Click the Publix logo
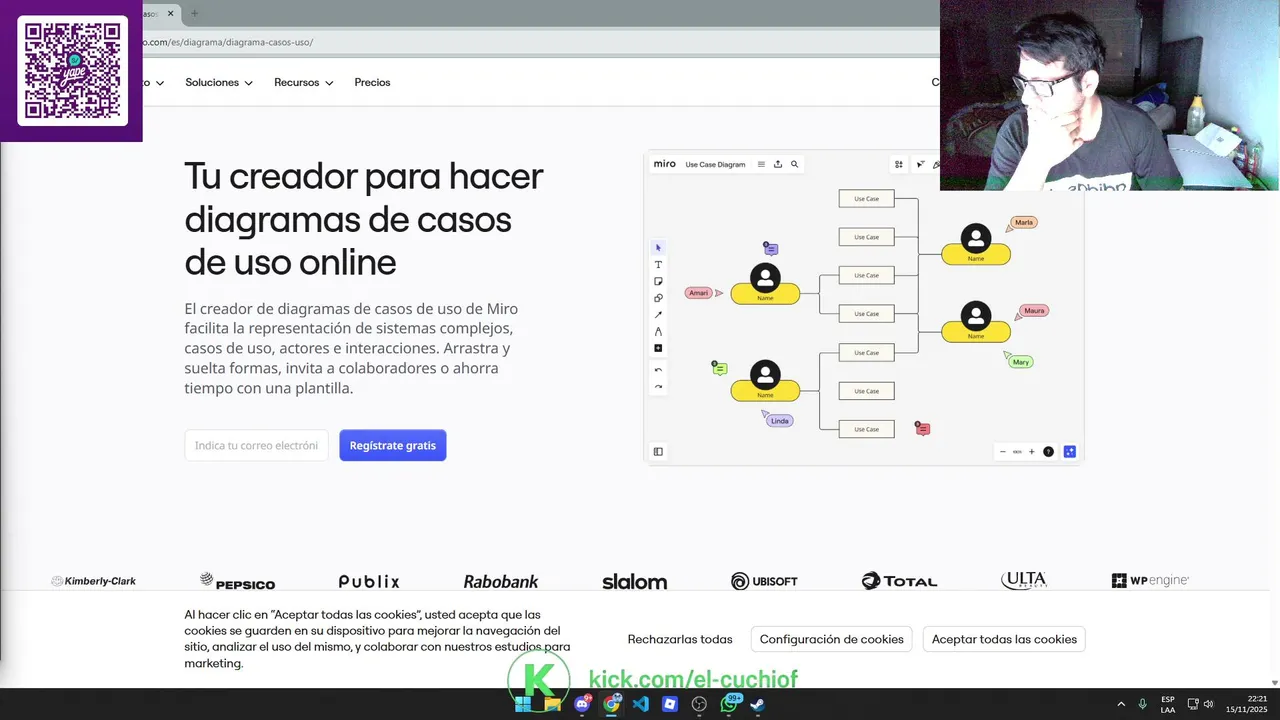Viewport: 1280px width, 720px height. click(x=369, y=581)
